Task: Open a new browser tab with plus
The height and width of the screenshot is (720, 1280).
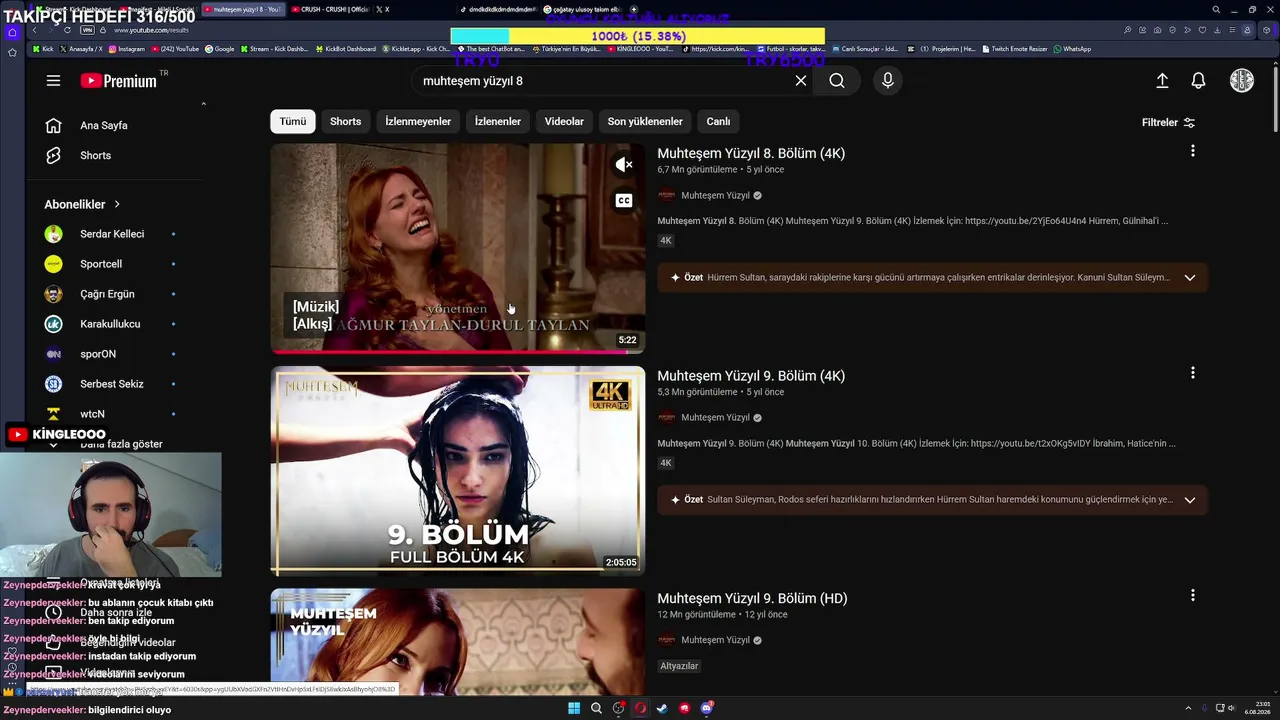Action: (x=634, y=9)
